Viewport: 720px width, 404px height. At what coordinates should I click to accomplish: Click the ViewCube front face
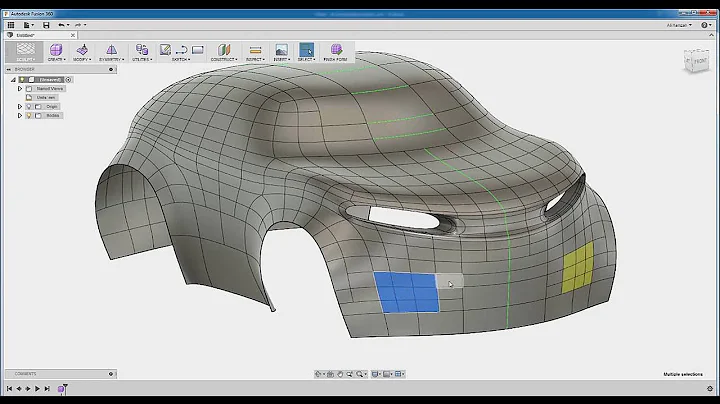699,61
